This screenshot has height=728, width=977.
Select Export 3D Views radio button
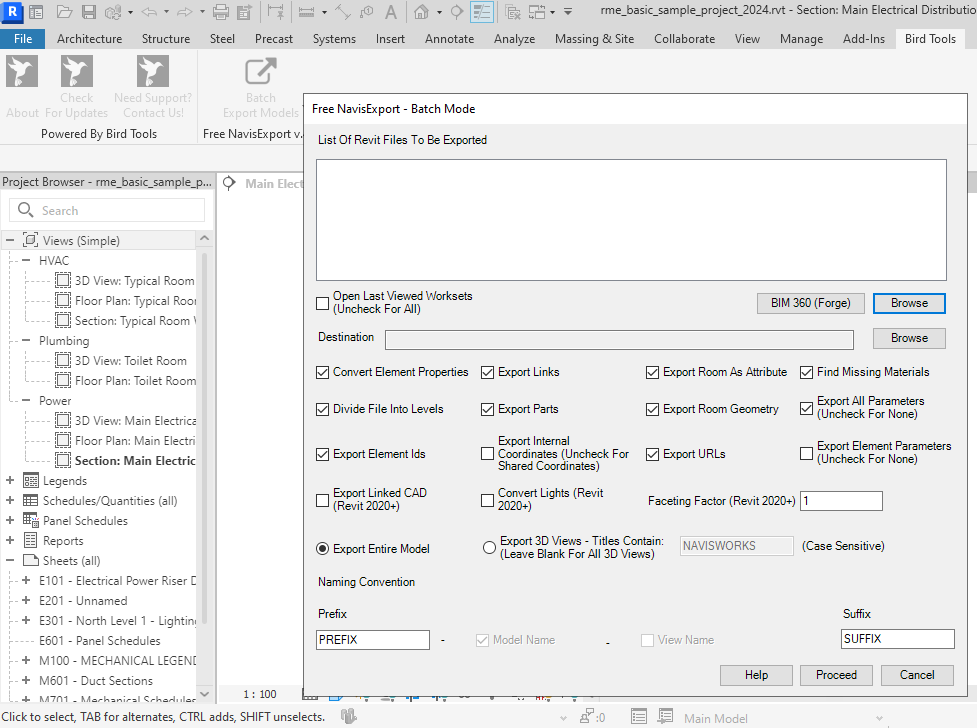489,547
